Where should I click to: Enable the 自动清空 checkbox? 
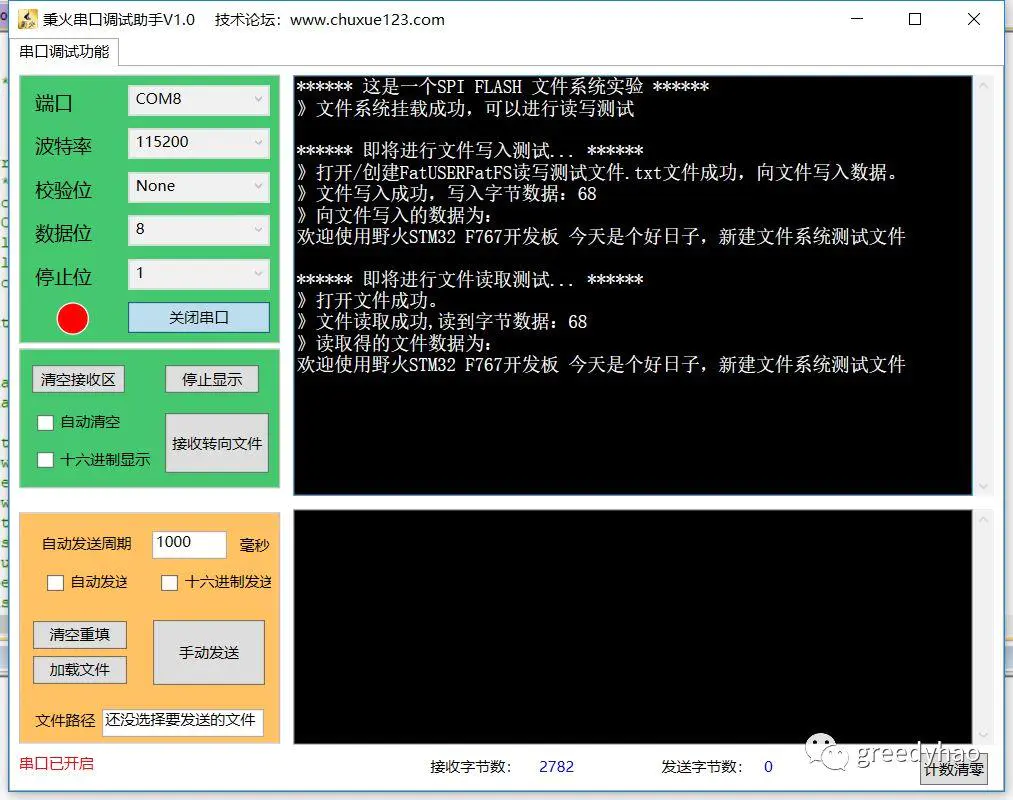45,422
